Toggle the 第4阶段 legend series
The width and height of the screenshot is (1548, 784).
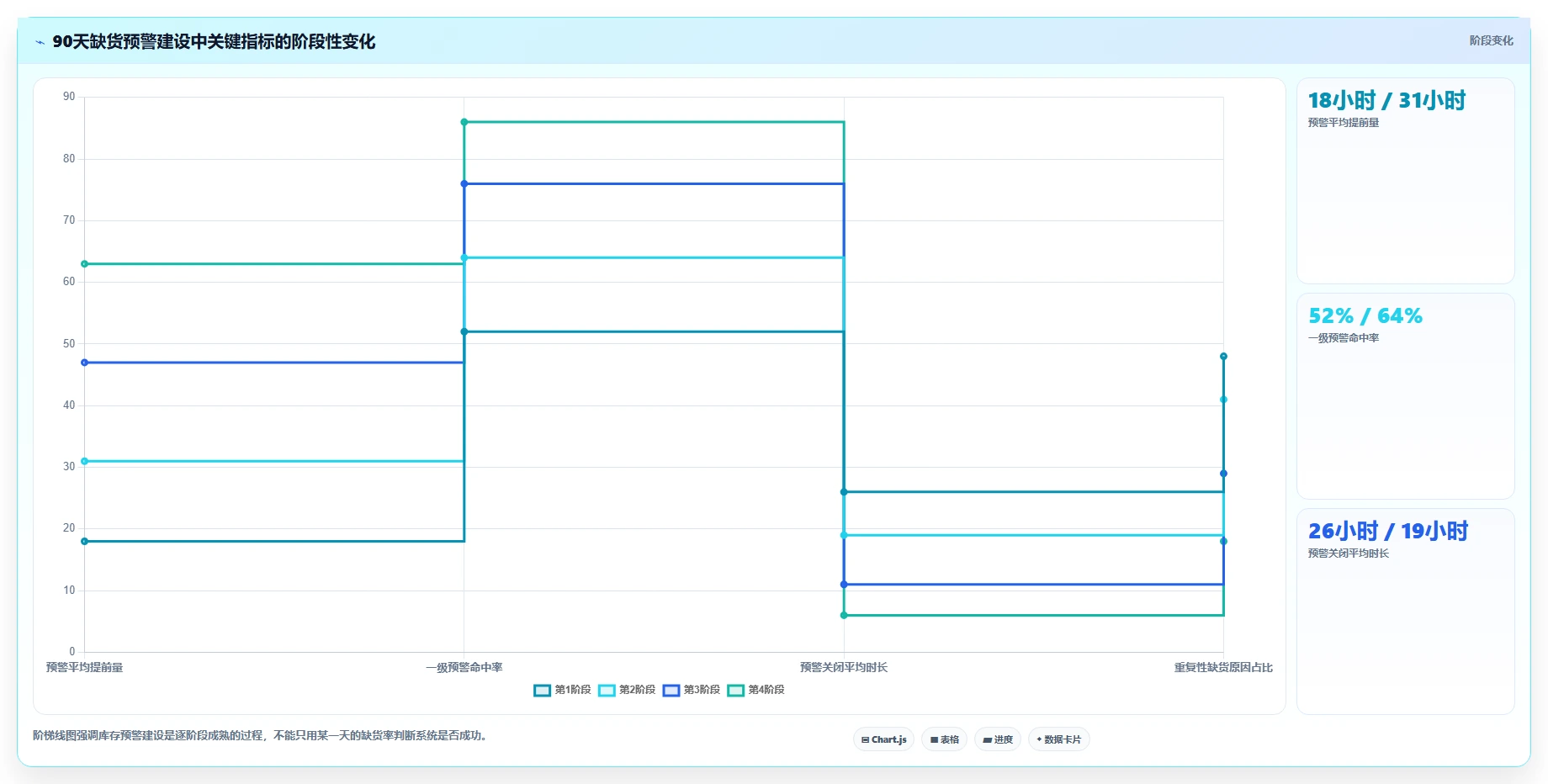tap(756, 690)
